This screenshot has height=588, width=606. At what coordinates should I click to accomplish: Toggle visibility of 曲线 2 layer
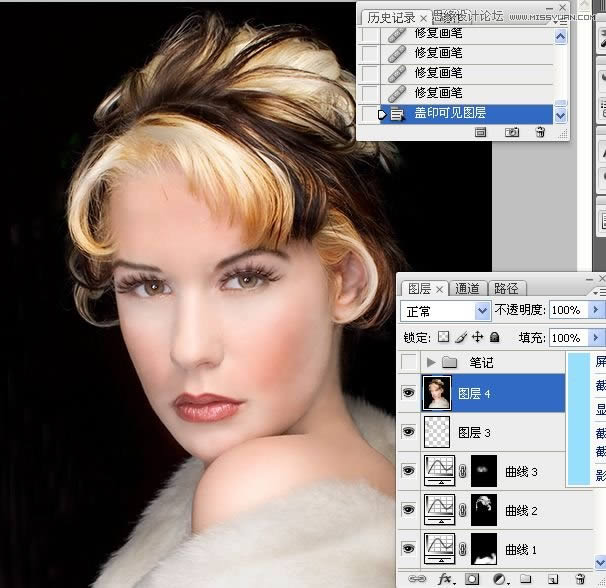[408, 509]
